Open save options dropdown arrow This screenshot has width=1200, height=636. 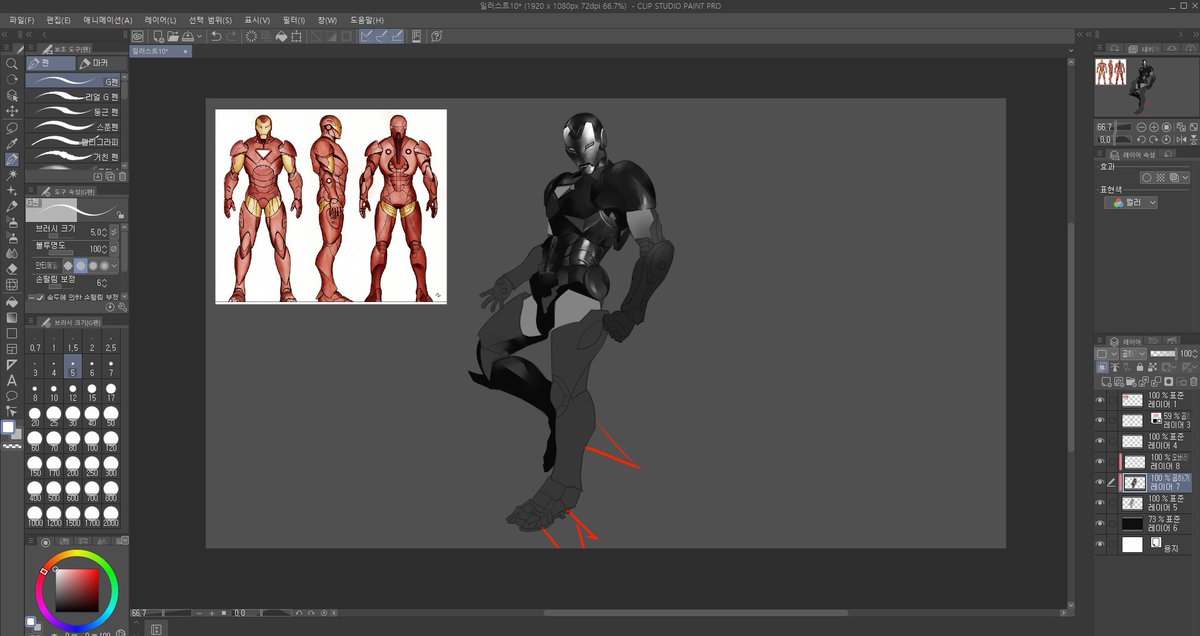(x=200, y=36)
